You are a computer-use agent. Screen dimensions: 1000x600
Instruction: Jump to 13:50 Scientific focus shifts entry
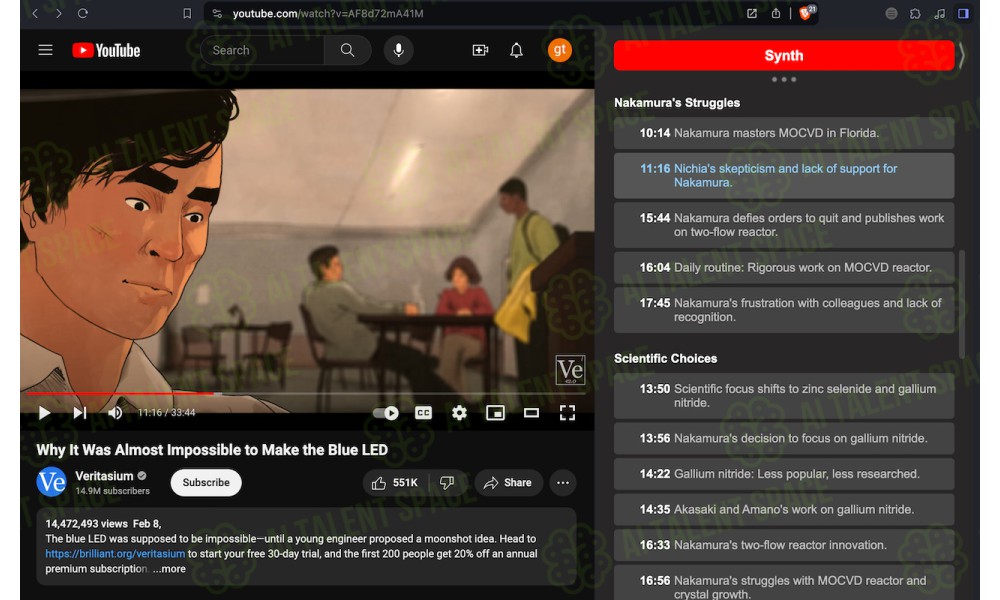pos(784,396)
